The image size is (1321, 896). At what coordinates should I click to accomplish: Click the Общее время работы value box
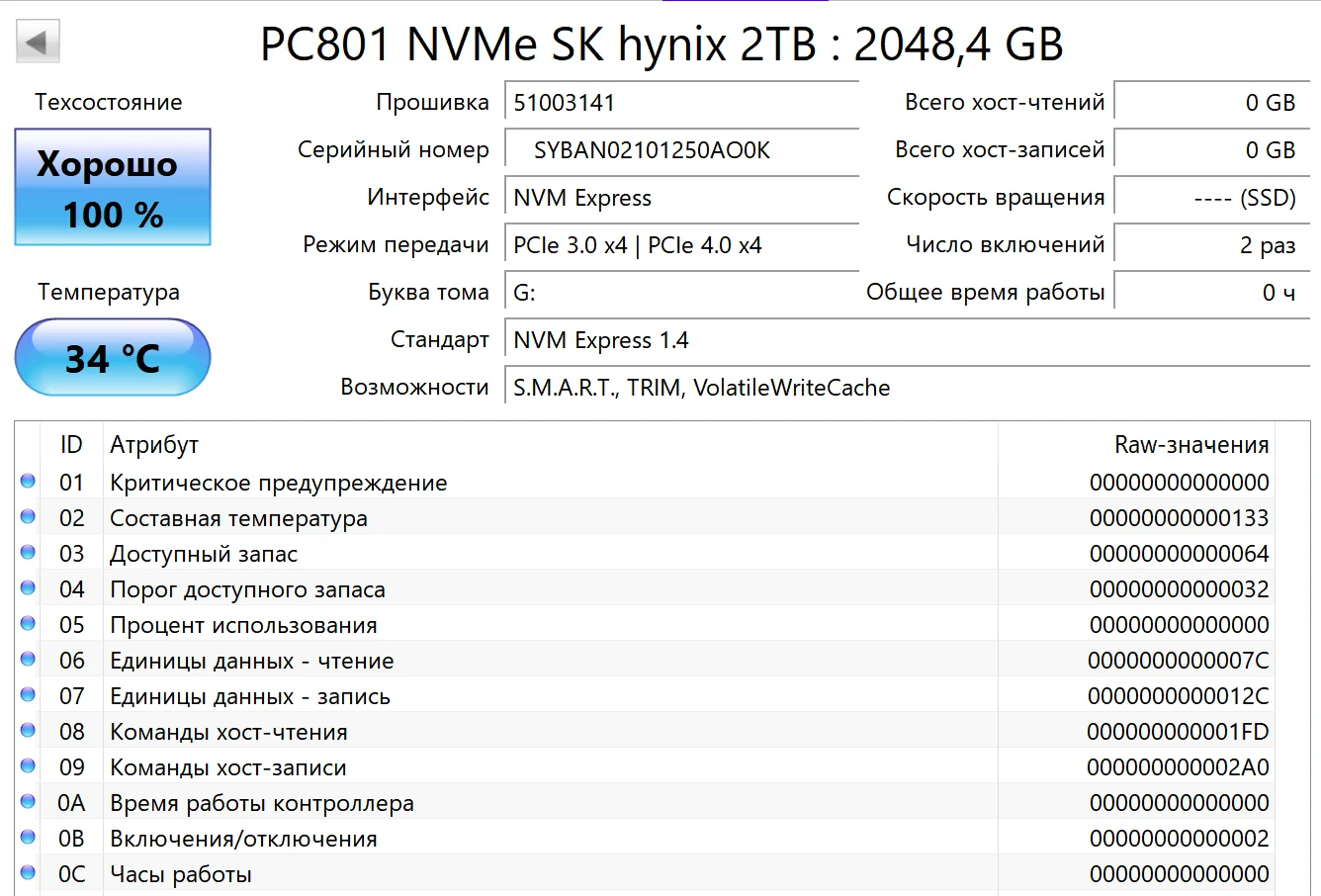(x=1212, y=293)
